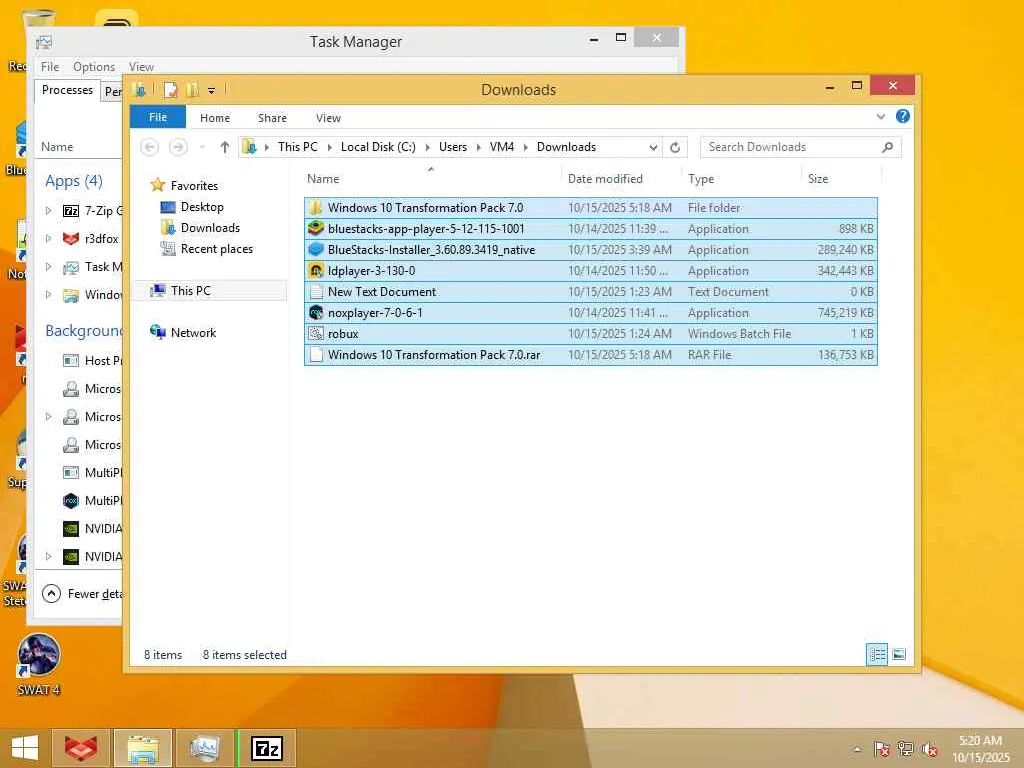Select Windows 10 Transformation Pack 7.0 folder
This screenshot has height=768, width=1024.
(590, 208)
